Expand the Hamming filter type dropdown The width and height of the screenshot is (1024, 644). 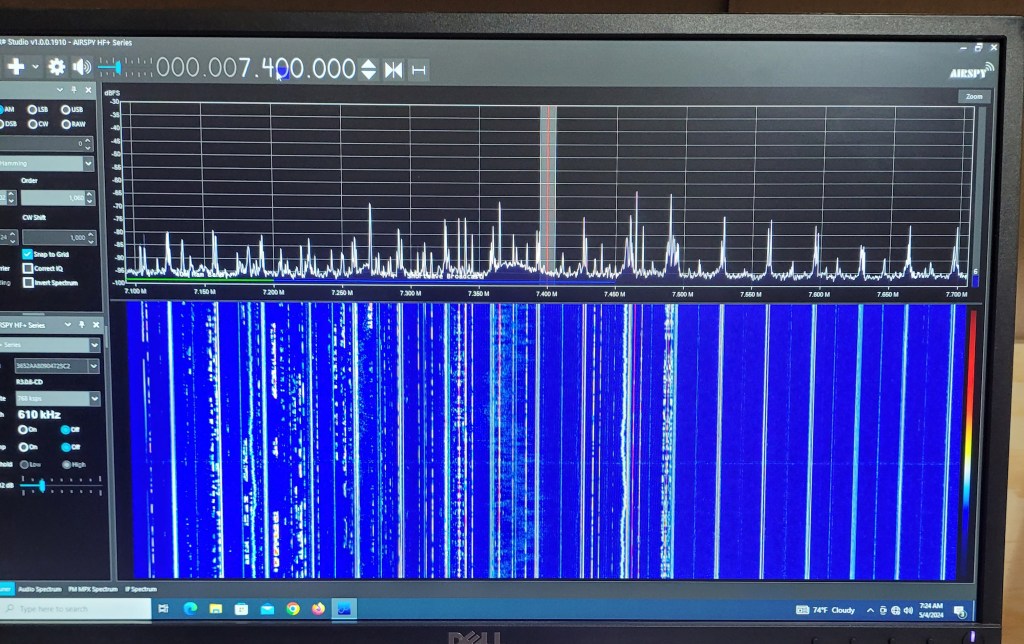pos(88,163)
